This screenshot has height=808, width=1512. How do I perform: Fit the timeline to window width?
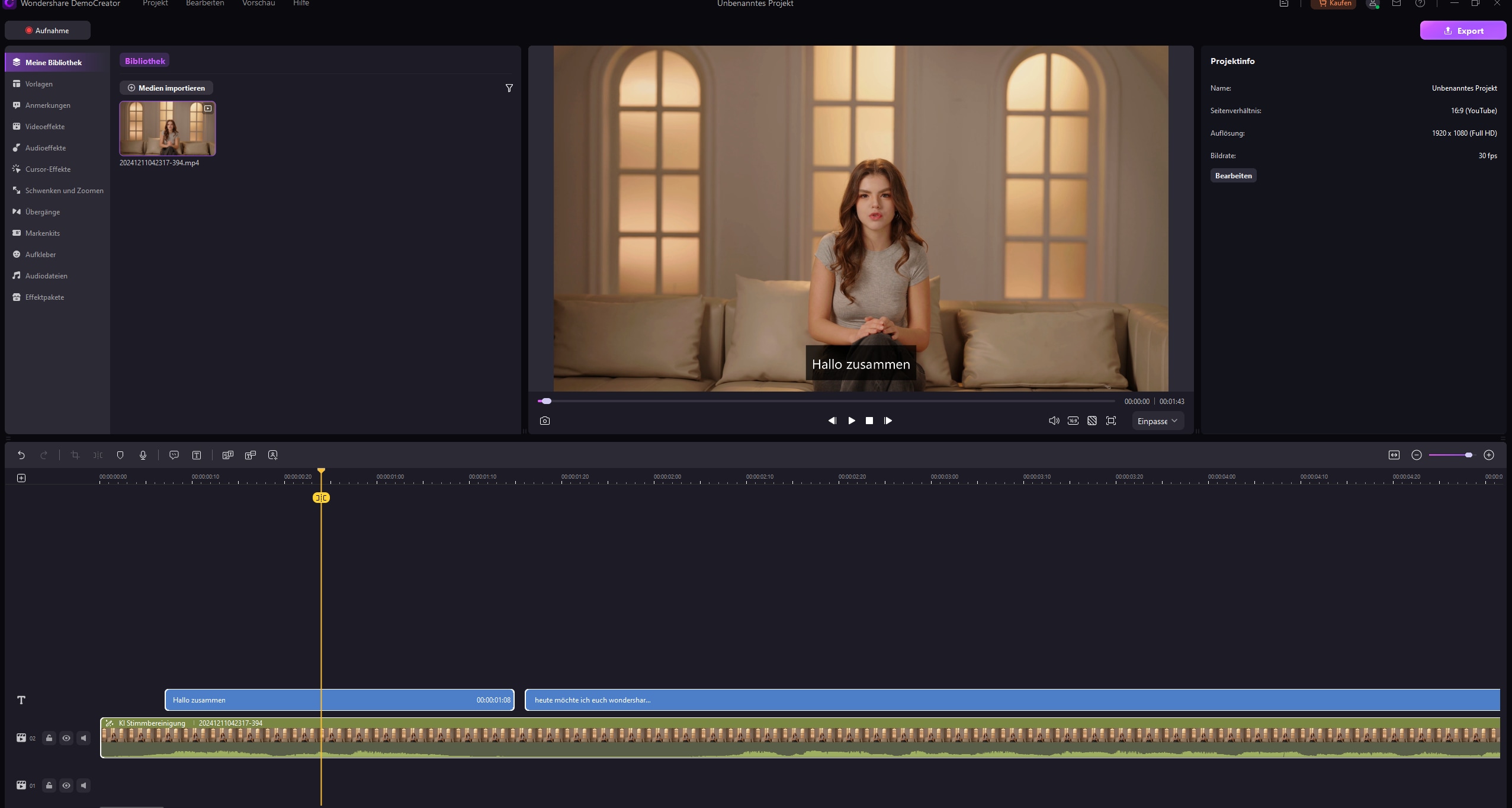(1394, 455)
